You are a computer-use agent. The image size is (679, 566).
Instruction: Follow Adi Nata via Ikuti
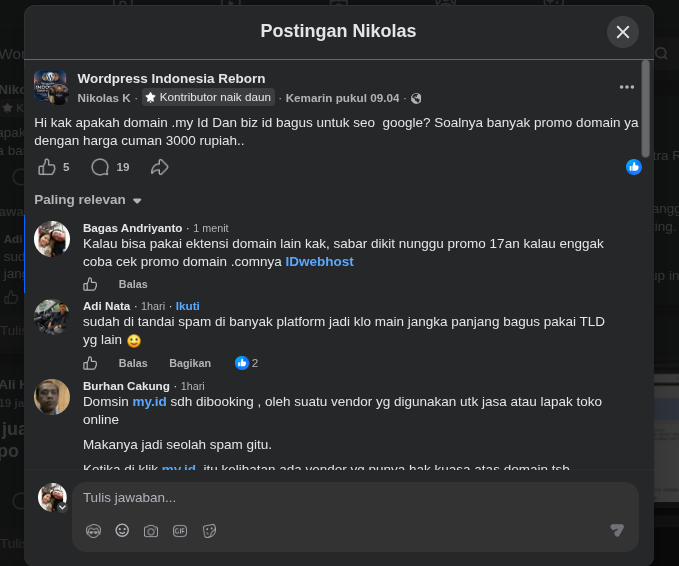pyautogui.click(x=188, y=306)
